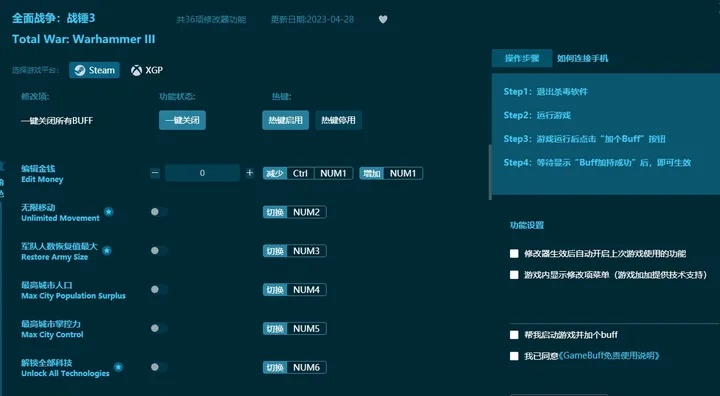This screenshot has height=396, width=720.
Task: Click 热键启用 hotkey enable button
Action: tap(286, 120)
